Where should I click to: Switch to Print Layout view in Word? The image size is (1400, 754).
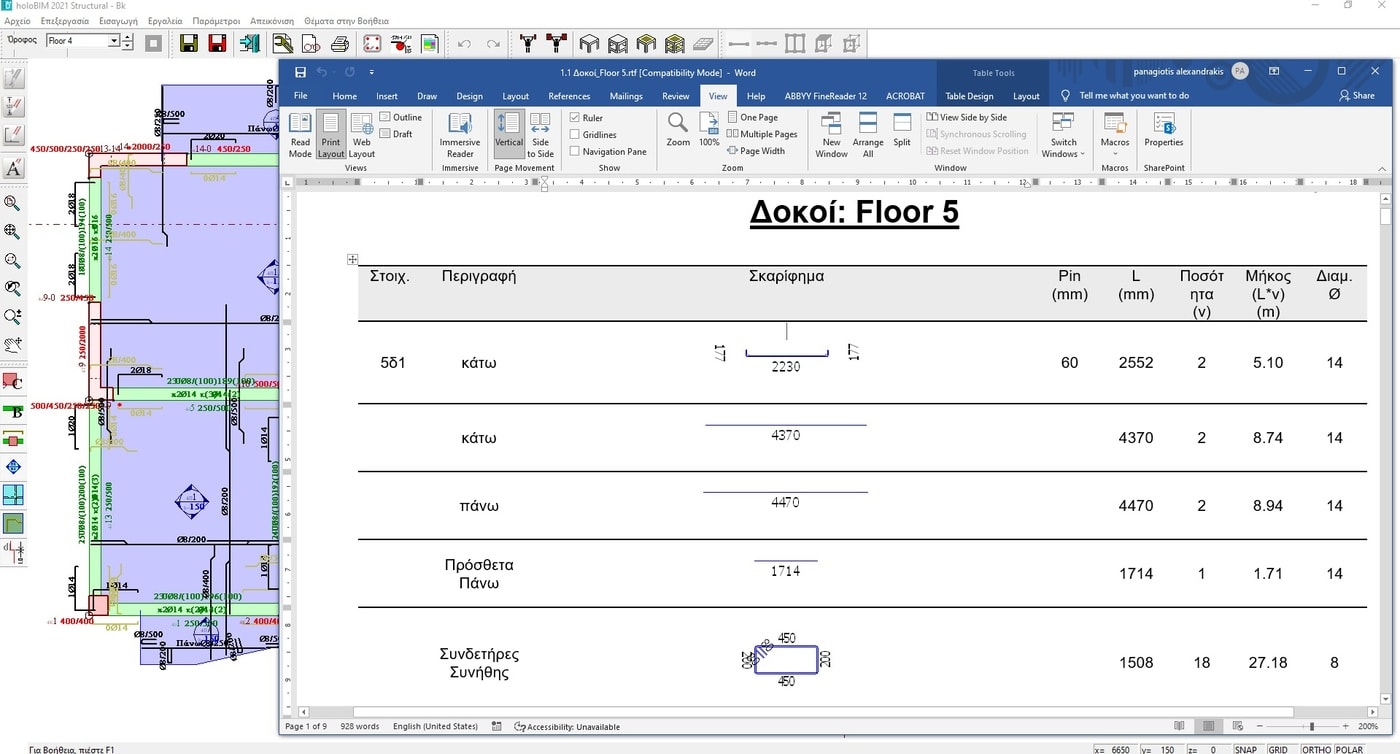[x=331, y=135]
